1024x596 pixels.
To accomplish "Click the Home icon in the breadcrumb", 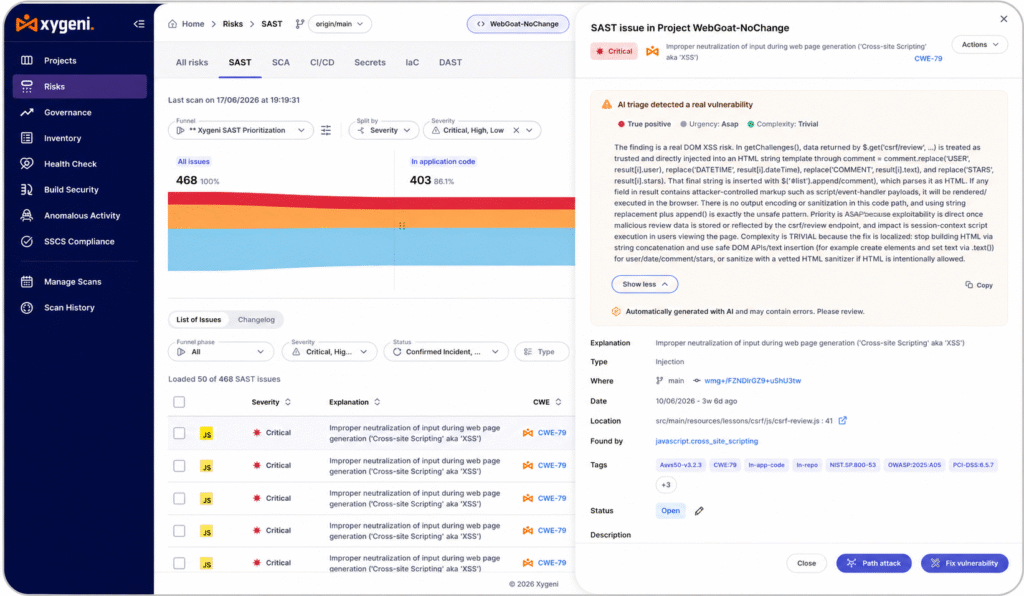I will (172, 24).
